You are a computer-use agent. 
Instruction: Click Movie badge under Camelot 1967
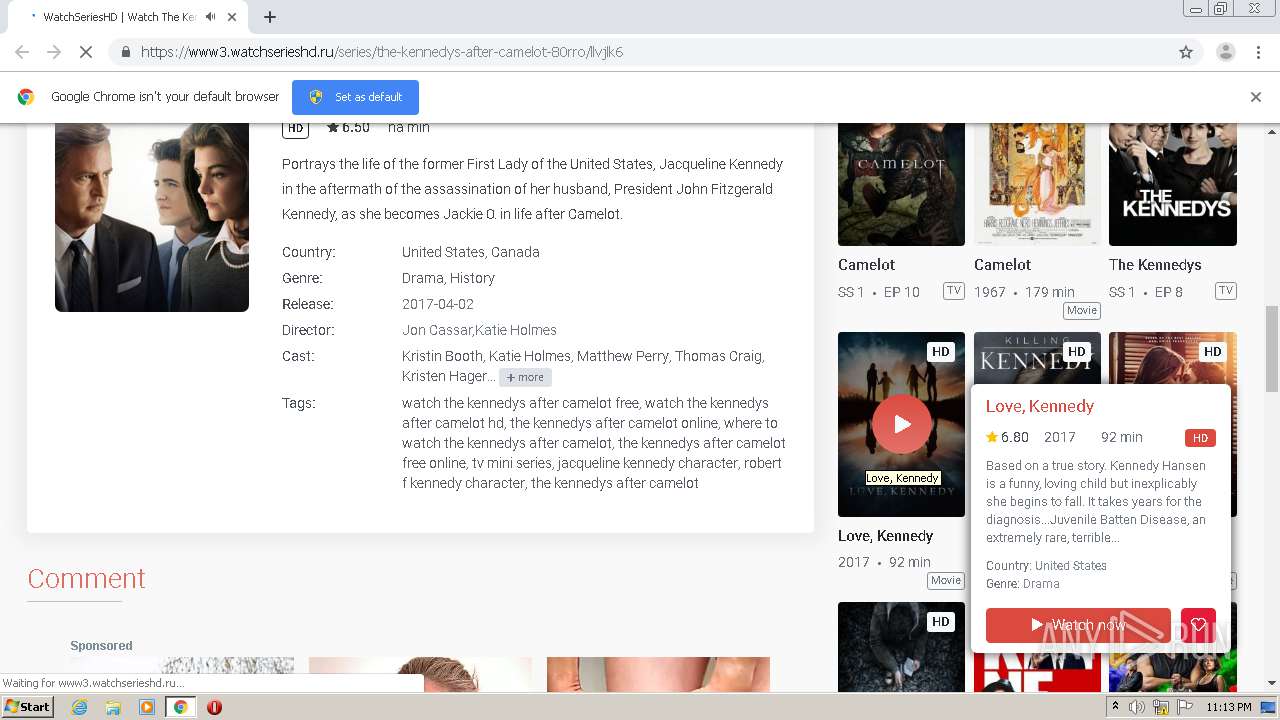point(1081,310)
